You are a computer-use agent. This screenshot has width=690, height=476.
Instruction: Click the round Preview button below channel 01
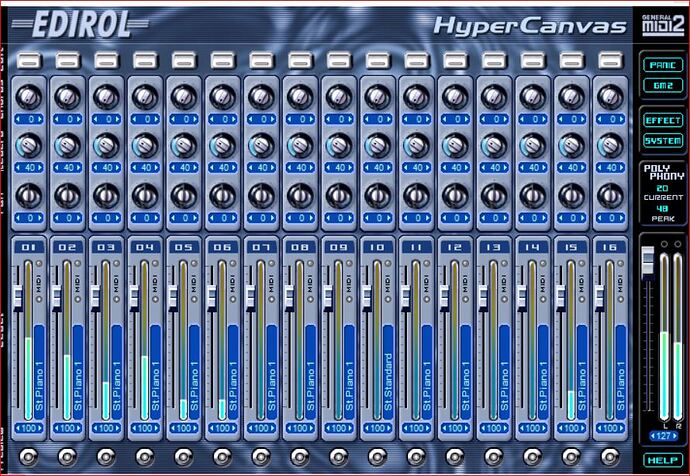(x=29, y=457)
